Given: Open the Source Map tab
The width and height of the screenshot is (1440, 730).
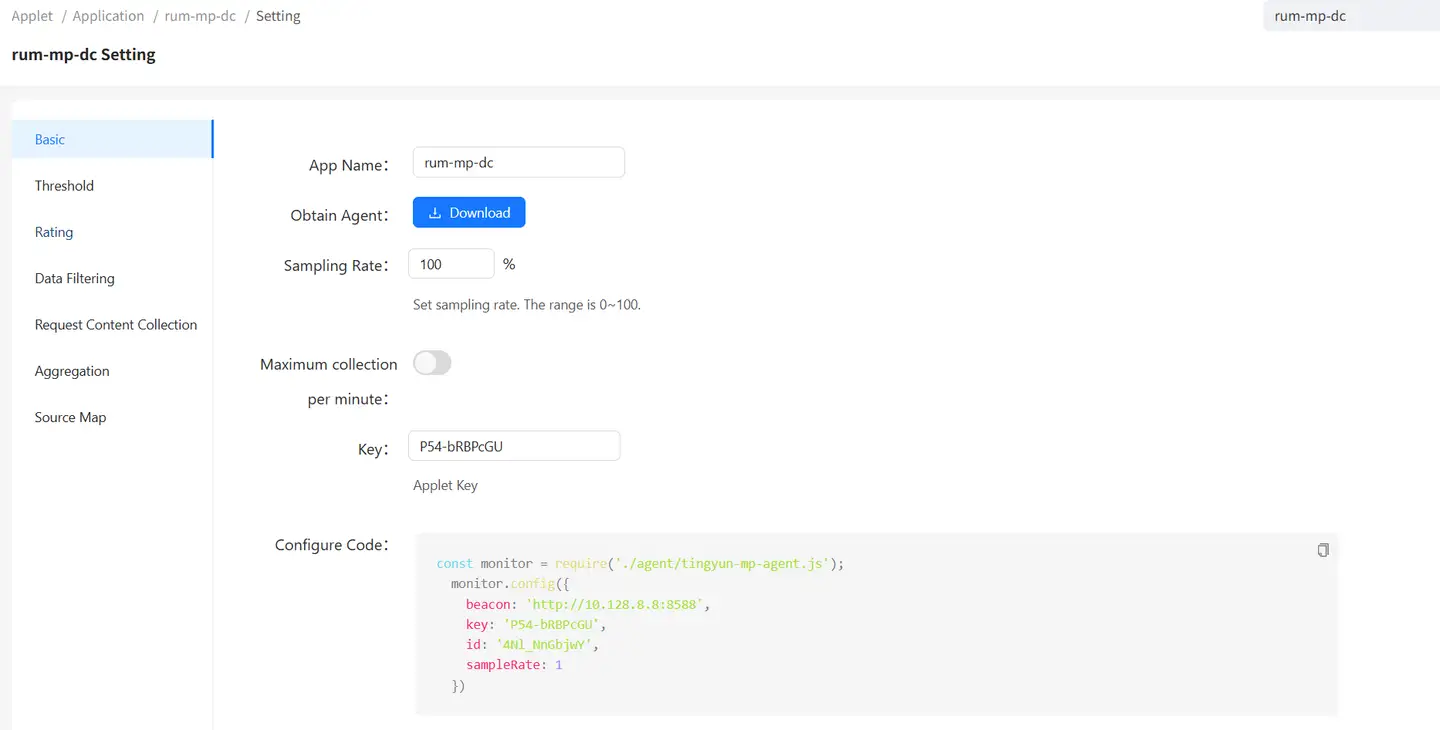Looking at the screenshot, I should (70, 417).
